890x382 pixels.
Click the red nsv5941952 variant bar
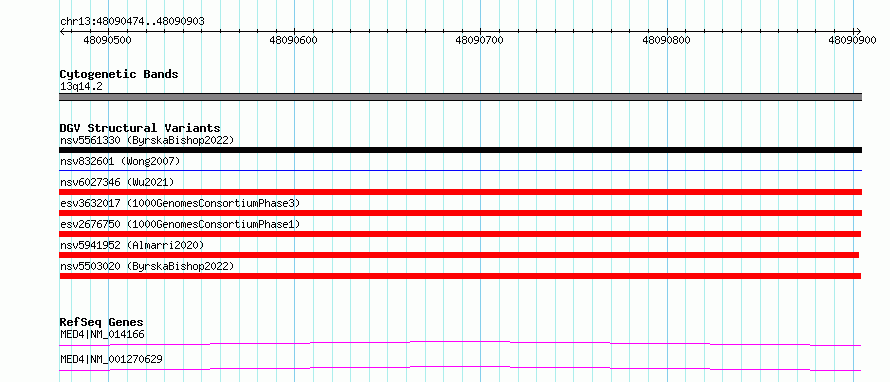click(459, 255)
